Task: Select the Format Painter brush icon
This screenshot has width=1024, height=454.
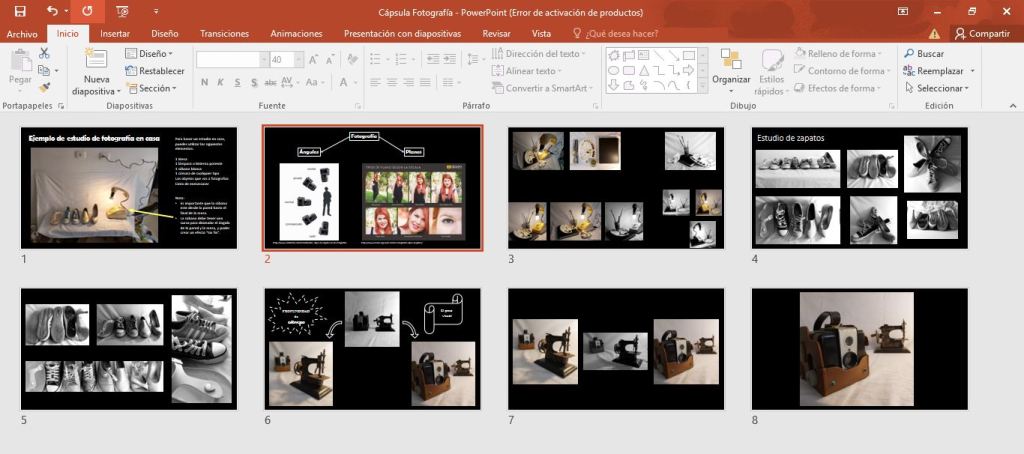Action: pos(44,88)
